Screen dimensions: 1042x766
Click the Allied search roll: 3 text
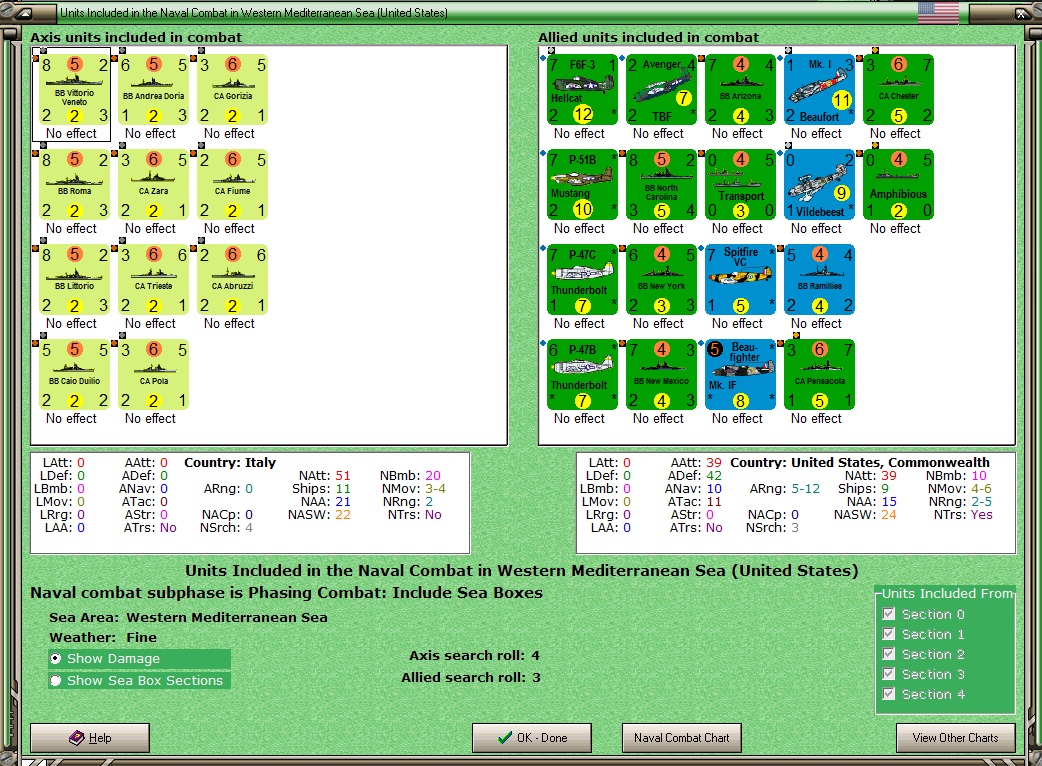(x=470, y=677)
